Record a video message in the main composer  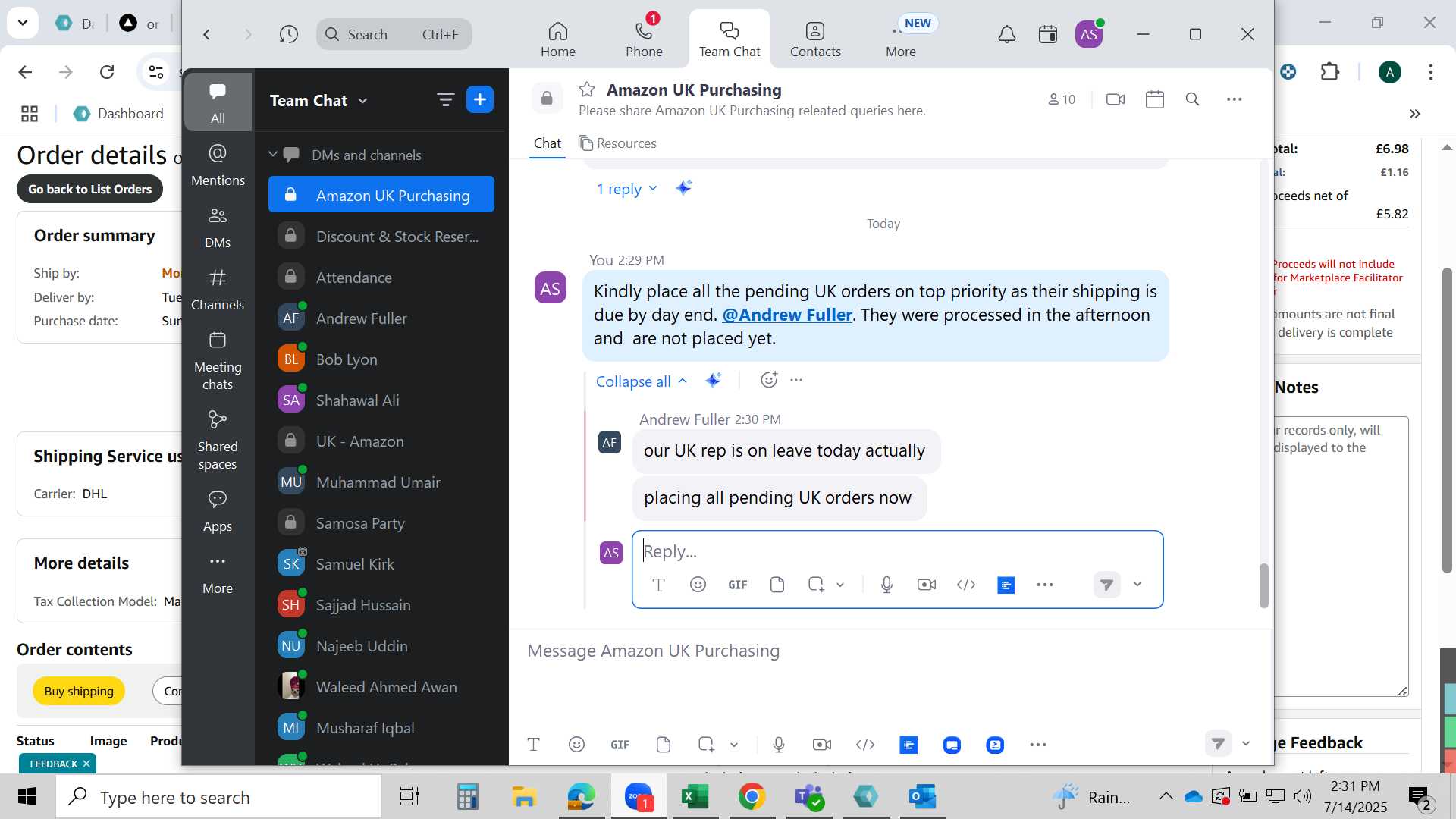click(822, 745)
